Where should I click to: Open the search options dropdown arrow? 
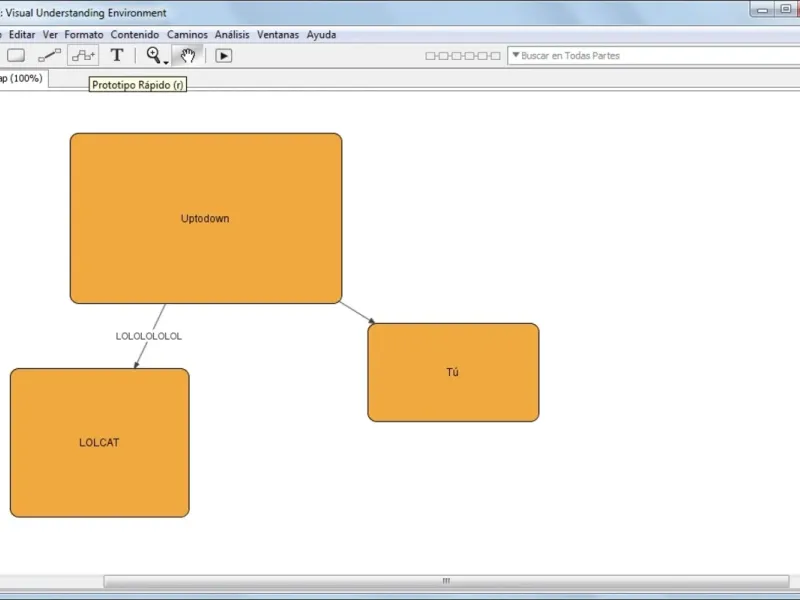click(515, 55)
